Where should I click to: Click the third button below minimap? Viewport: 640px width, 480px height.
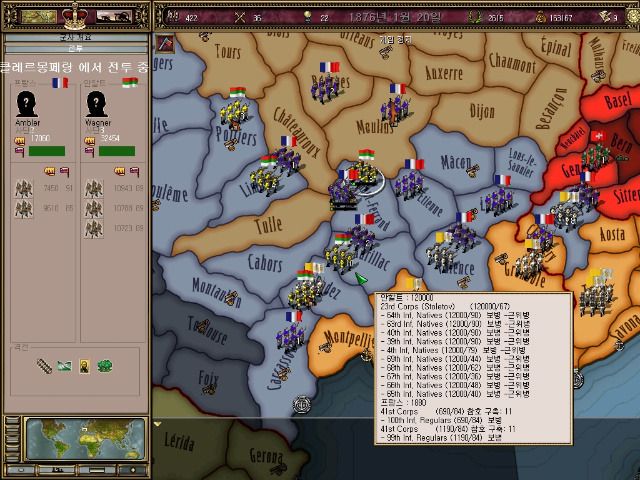pos(95,469)
